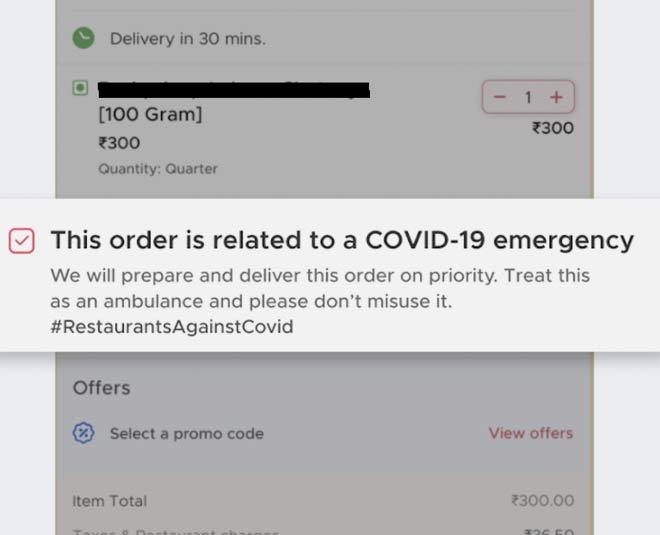Viewport: 660px width, 535px height.
Task: Uncheck the COVID-19 emergency order checkbox
Action: coord(21,241)
